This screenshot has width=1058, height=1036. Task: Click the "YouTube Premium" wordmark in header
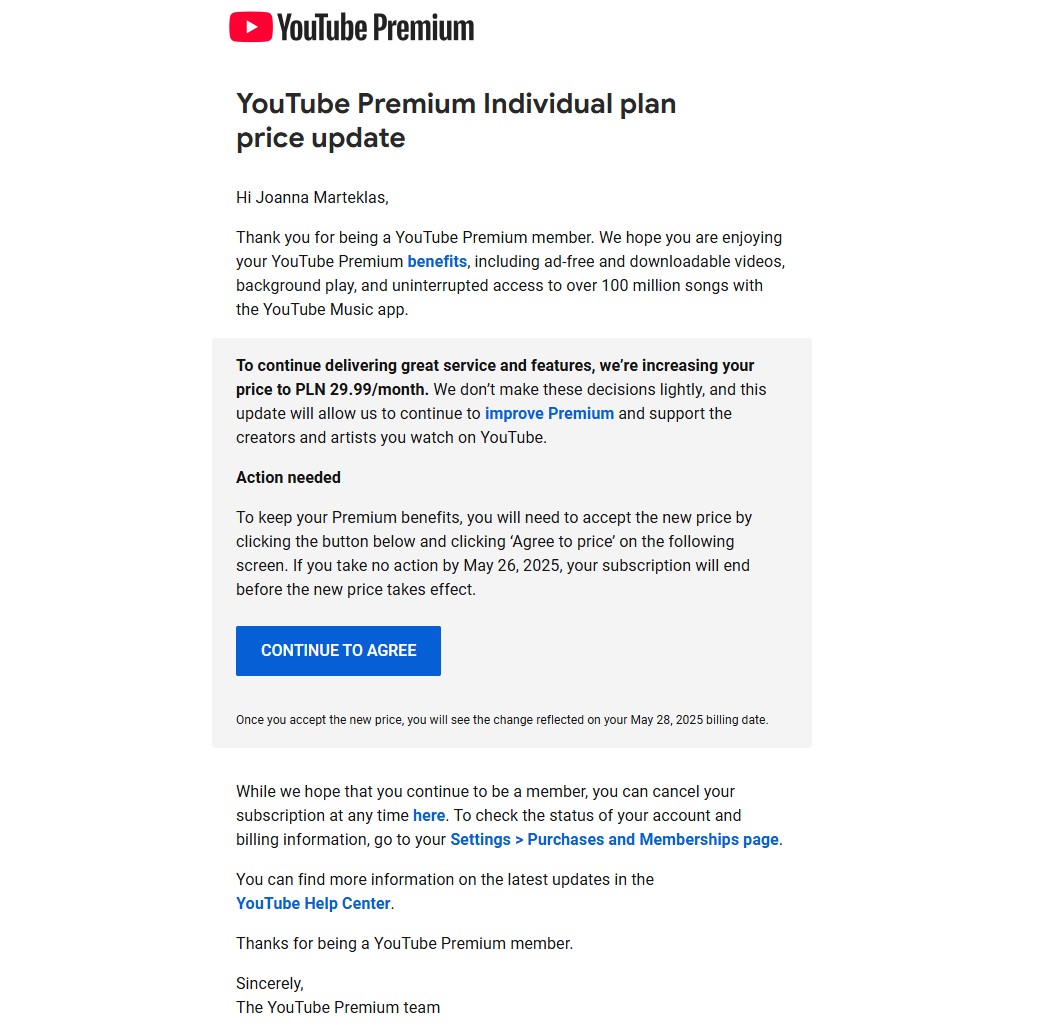click(375, 28)
